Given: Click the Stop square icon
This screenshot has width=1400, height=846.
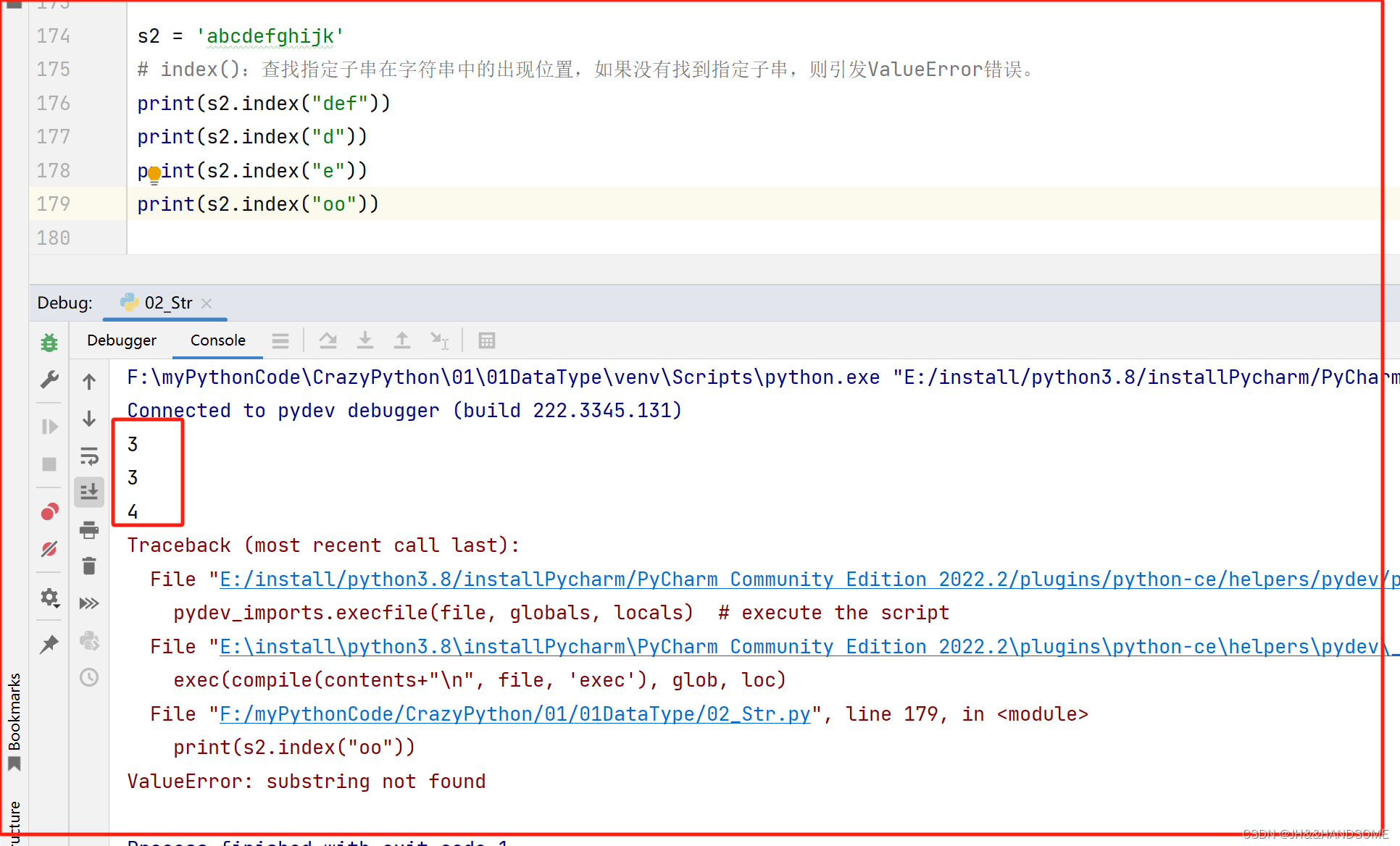Looking at the screenshot, I should coord(49,464).
